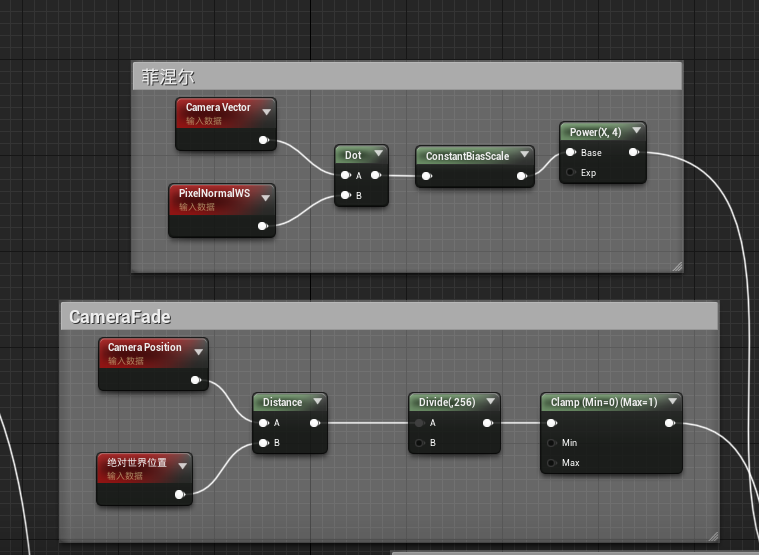Viewport: 759px width, 555px height.
Task: Select the 绝对世界位置 node title
Action: click(x=137, y=462)
